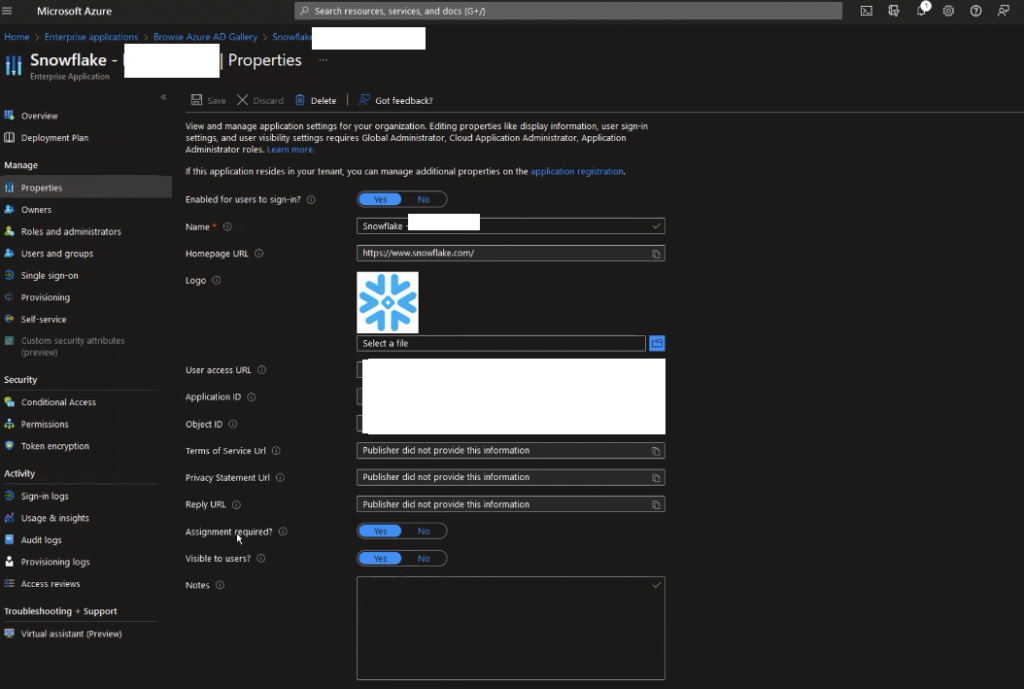Set 'Enabled for users to sign-in' to No
The image size is (1024, 689).
click(x=424, y=199)
